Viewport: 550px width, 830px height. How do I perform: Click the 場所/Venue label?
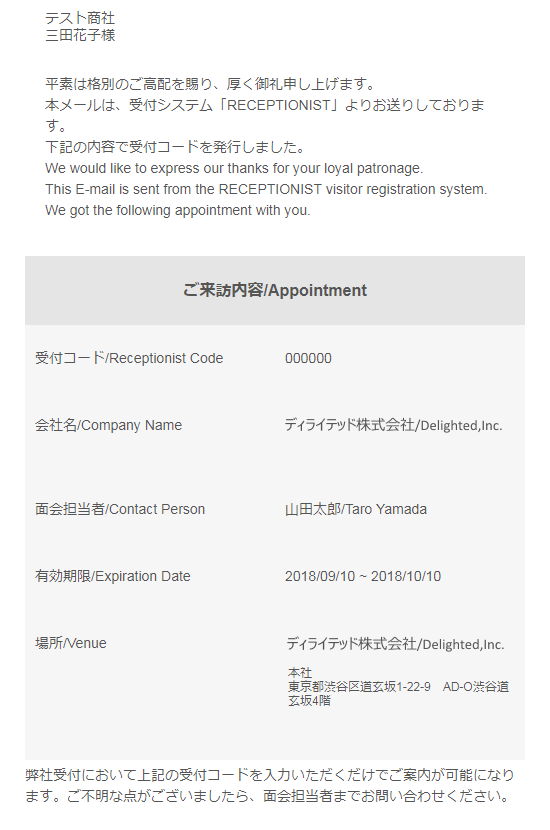tap(71, 643)
